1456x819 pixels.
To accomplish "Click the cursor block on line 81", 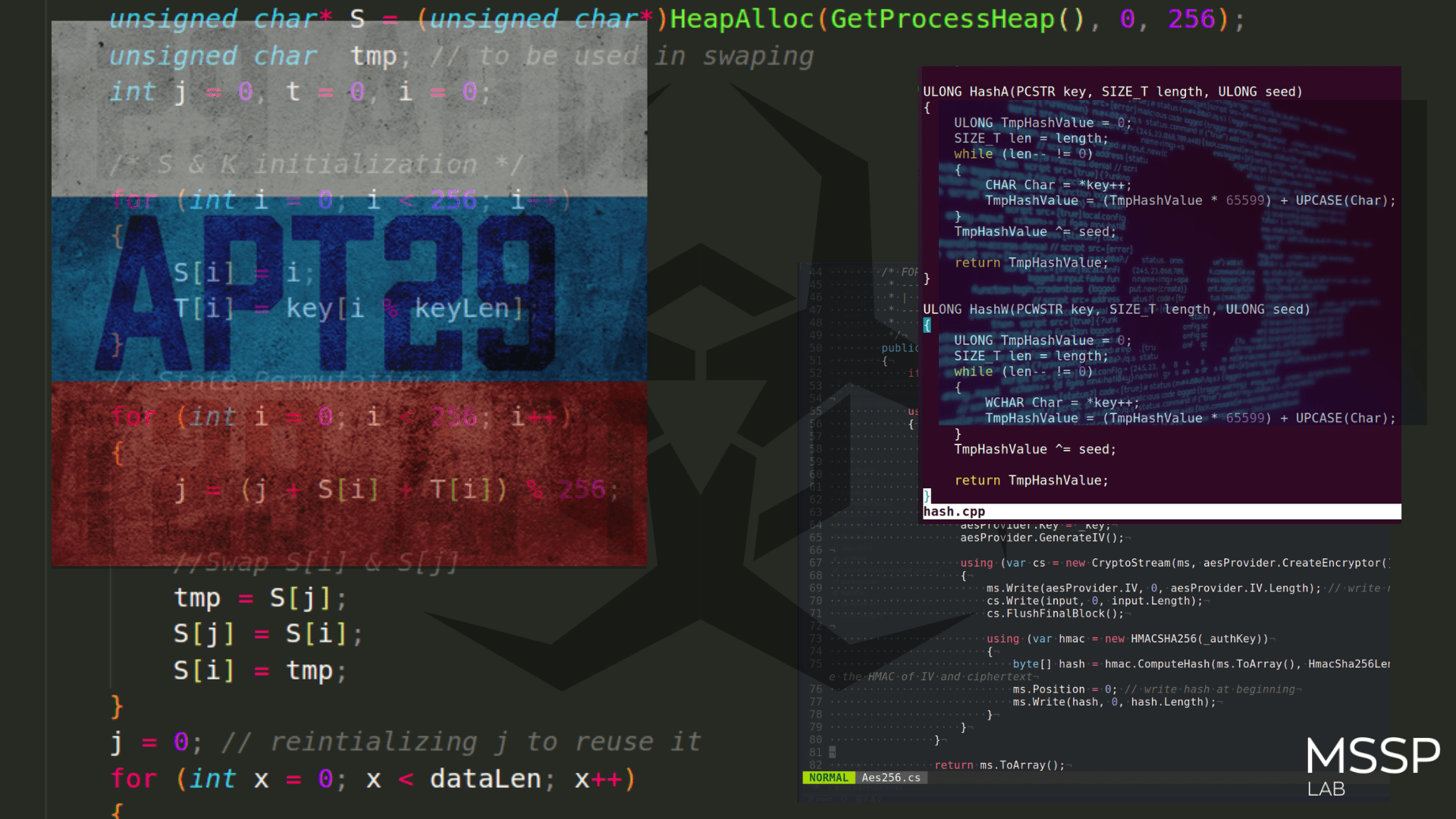I will coord(832,752).
